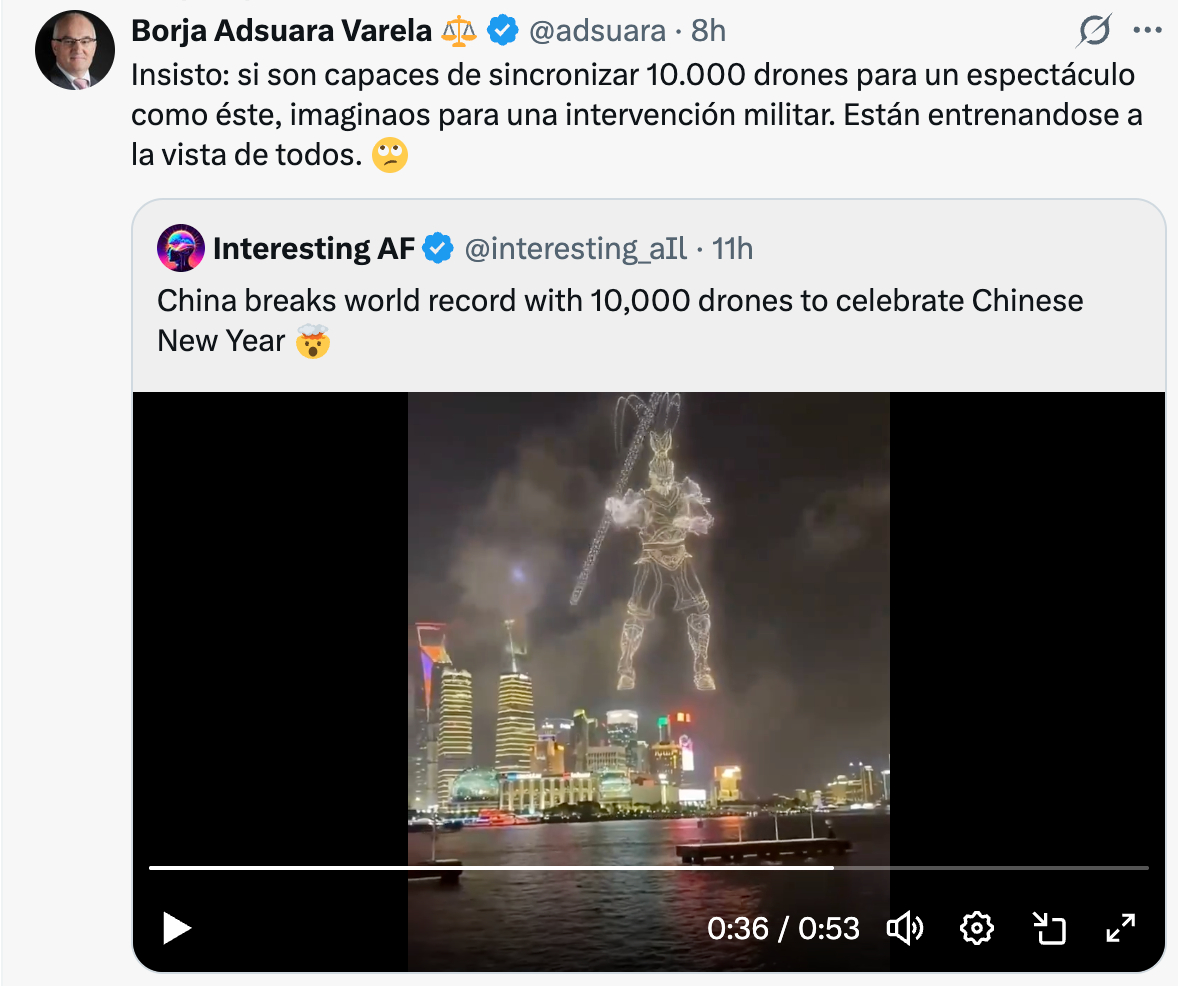
Task: Open Borja Adsuara Varela's profile picture
Action: point(74,50)
